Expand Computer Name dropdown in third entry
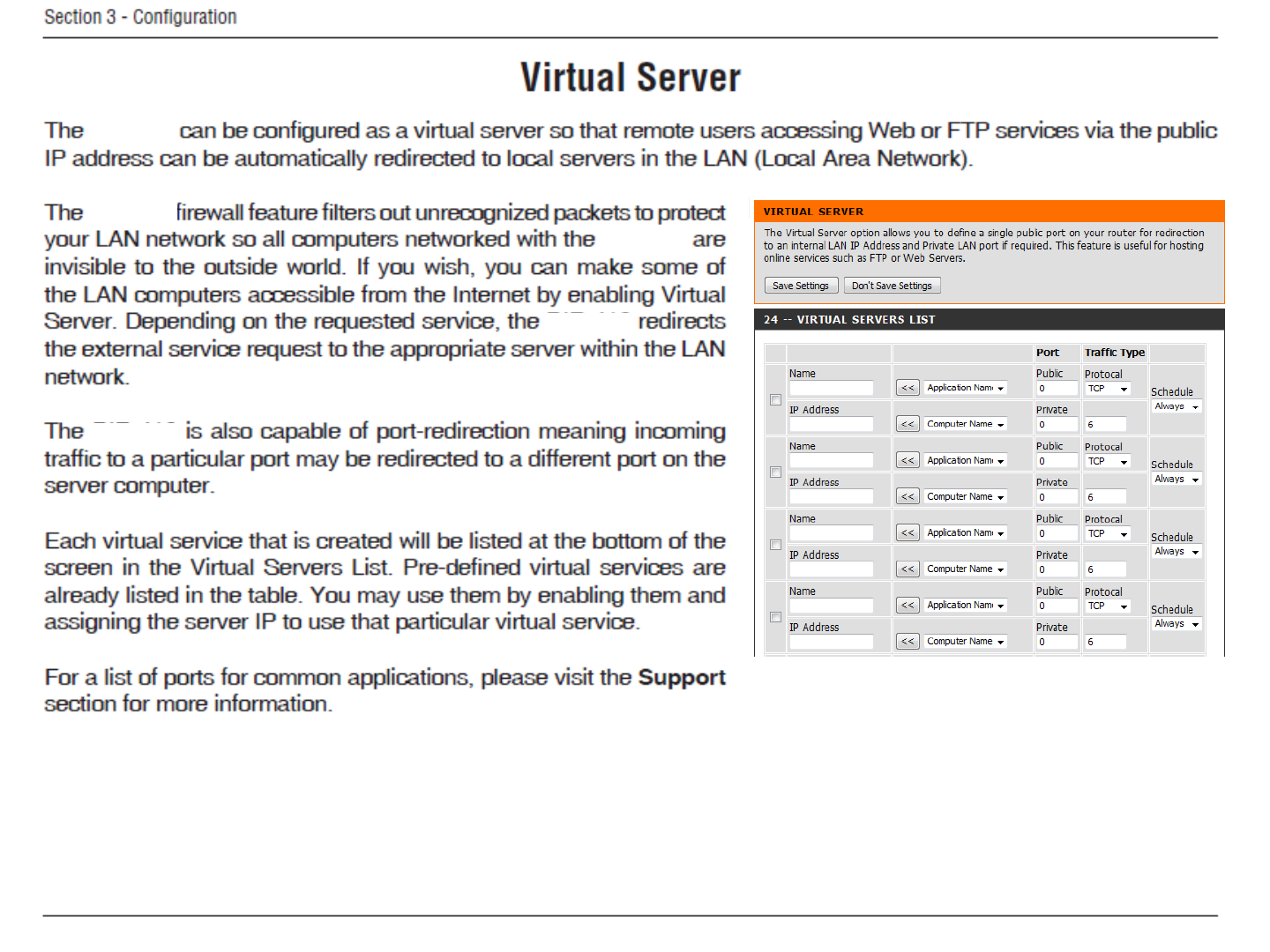 tap(965, 569)
